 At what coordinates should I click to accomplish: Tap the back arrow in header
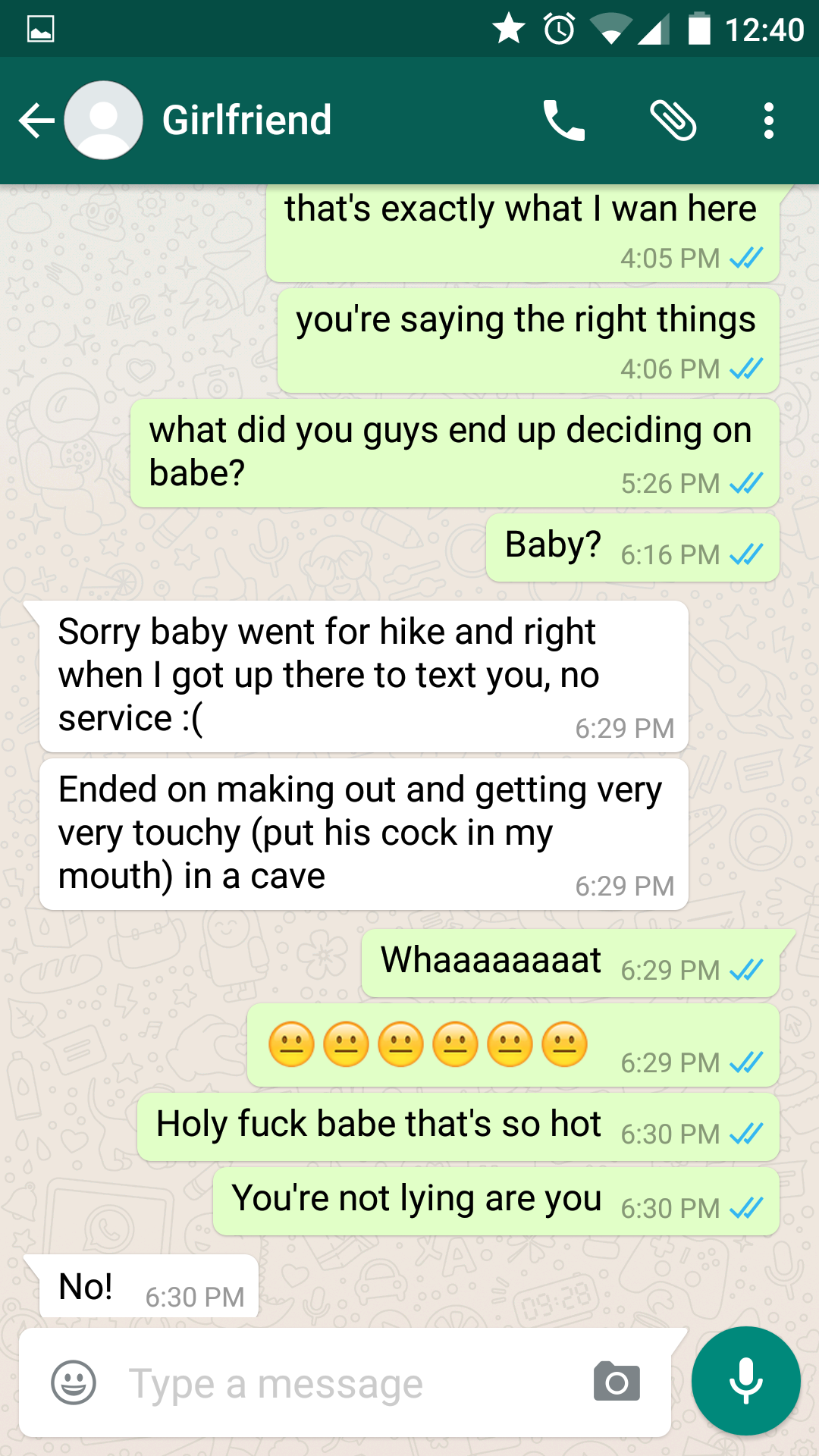(x=36, y=121)
